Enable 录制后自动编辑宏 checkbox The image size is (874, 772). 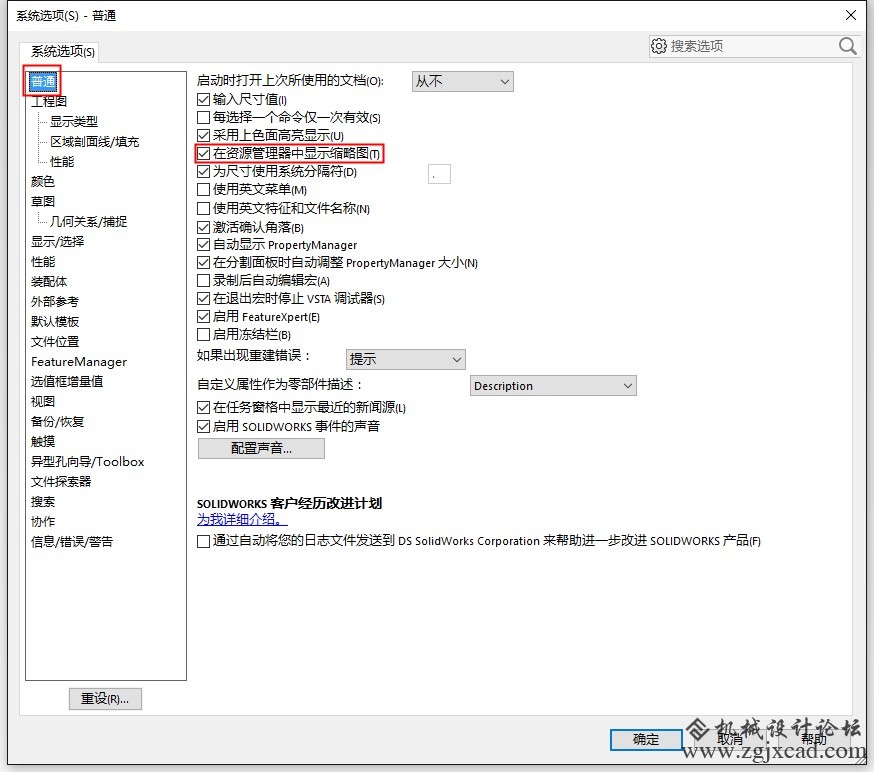click(x=203, y=280)
